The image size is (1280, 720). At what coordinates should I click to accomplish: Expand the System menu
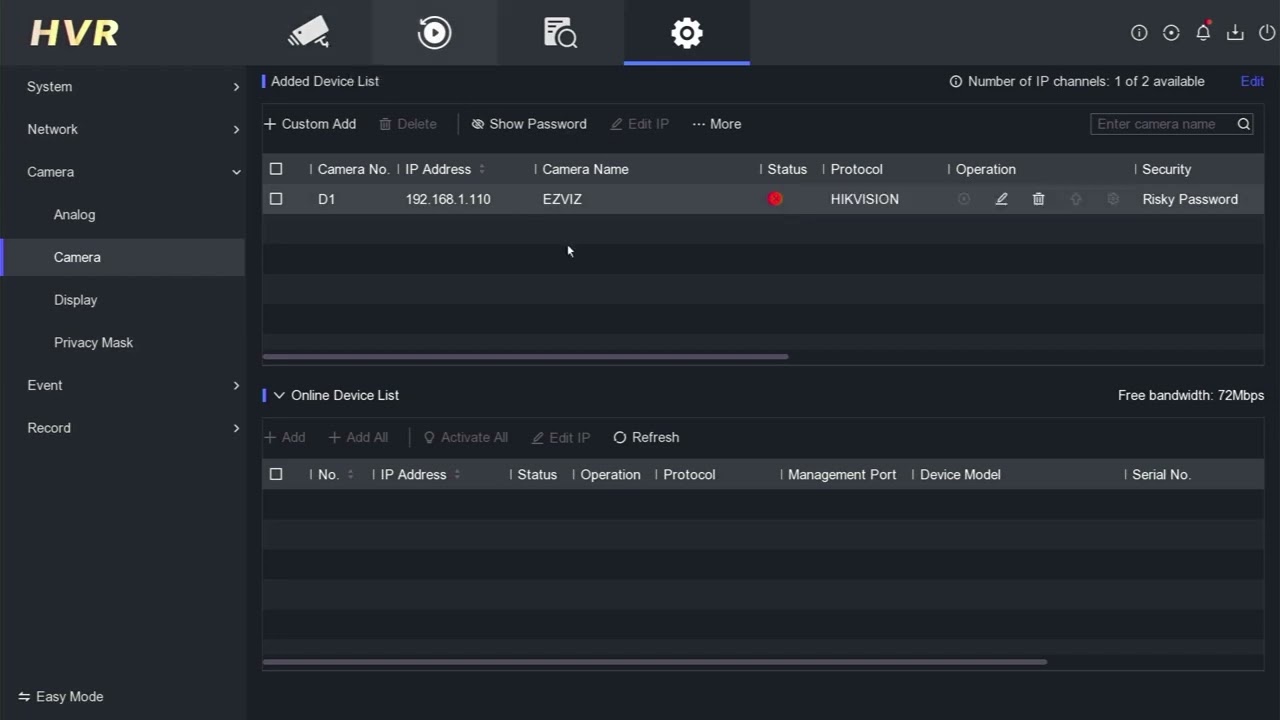click(x=122, y=87)
